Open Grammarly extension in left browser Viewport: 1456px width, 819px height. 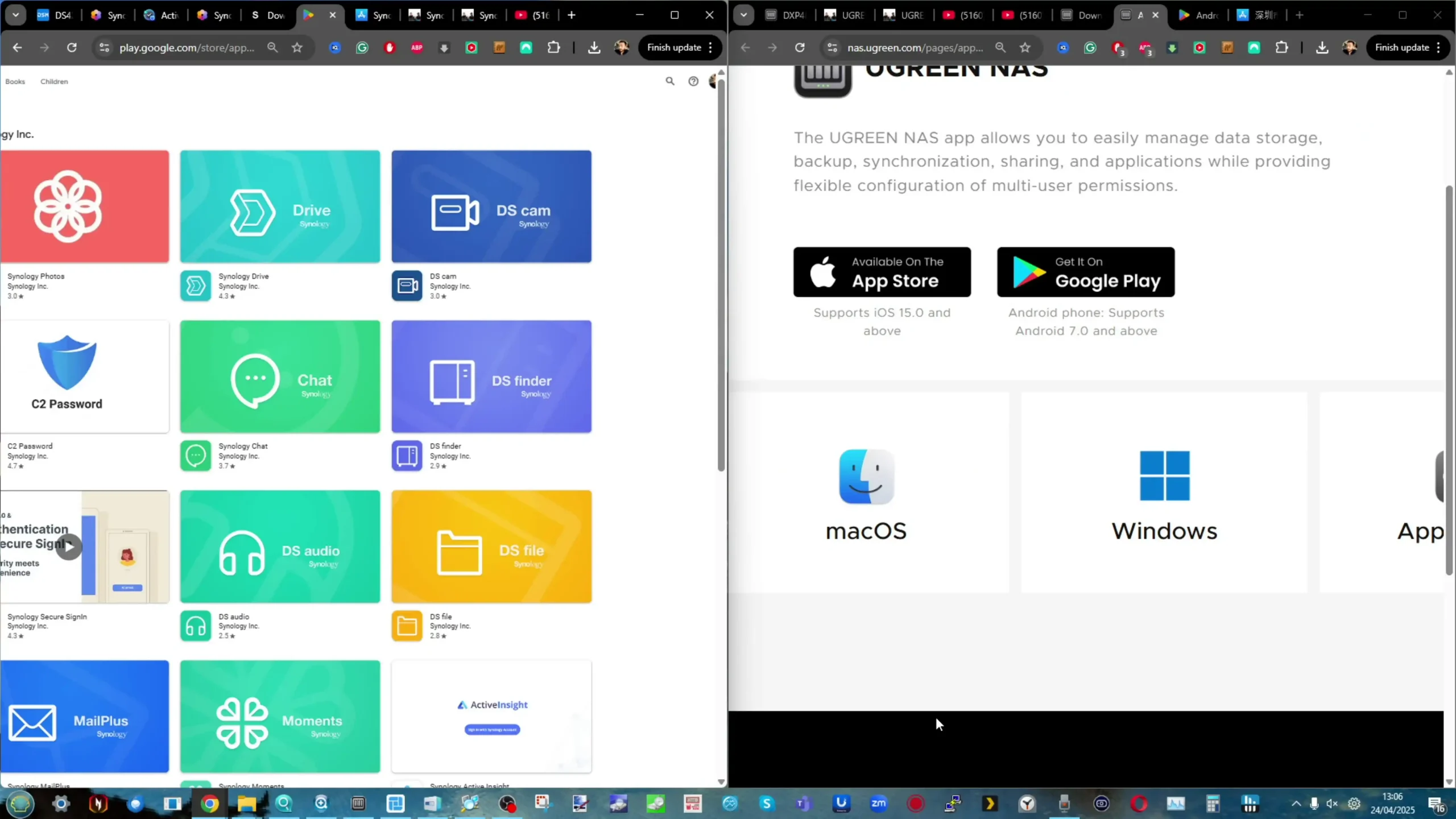click(362, 48)
